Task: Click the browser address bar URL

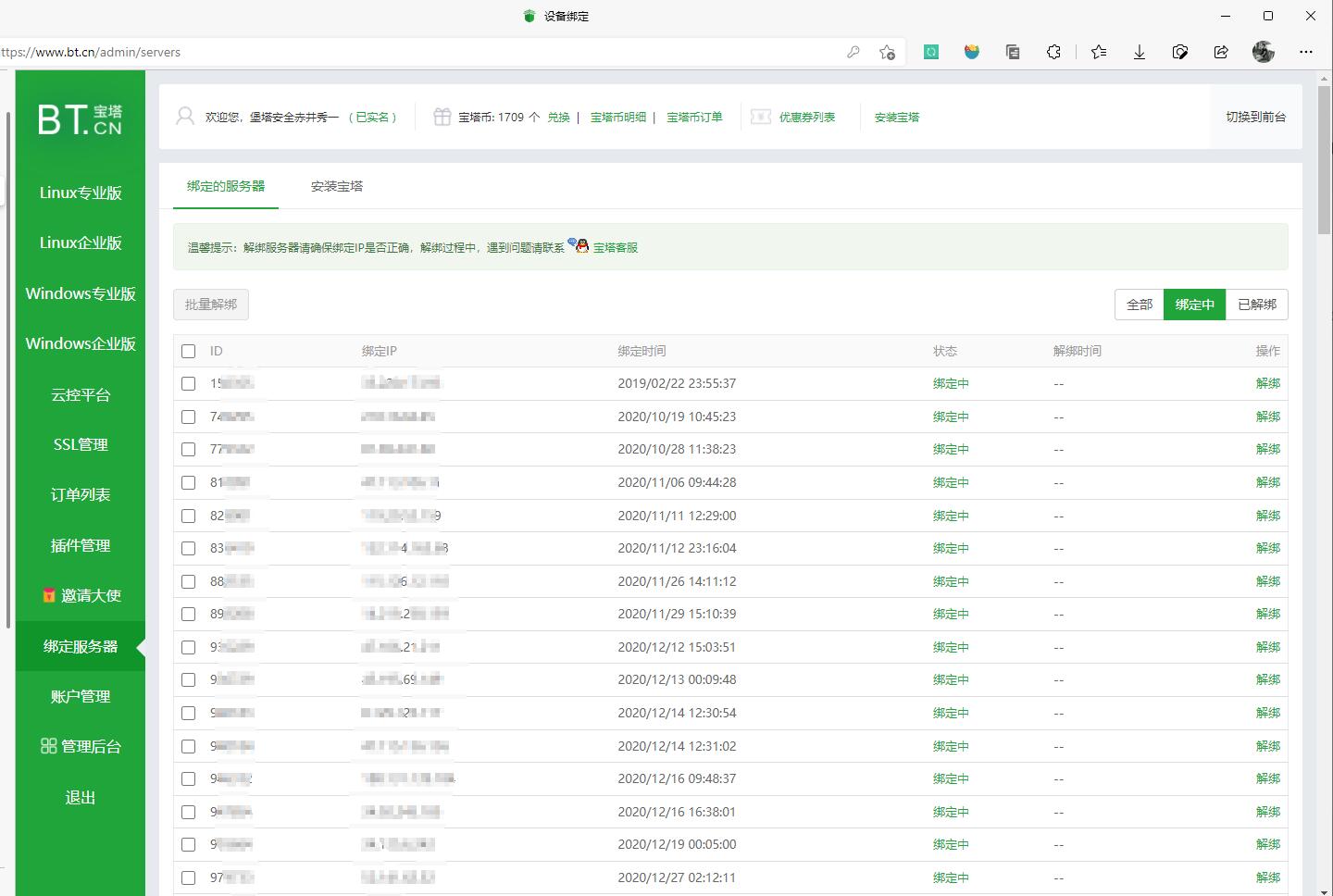Action: (91, 52)
